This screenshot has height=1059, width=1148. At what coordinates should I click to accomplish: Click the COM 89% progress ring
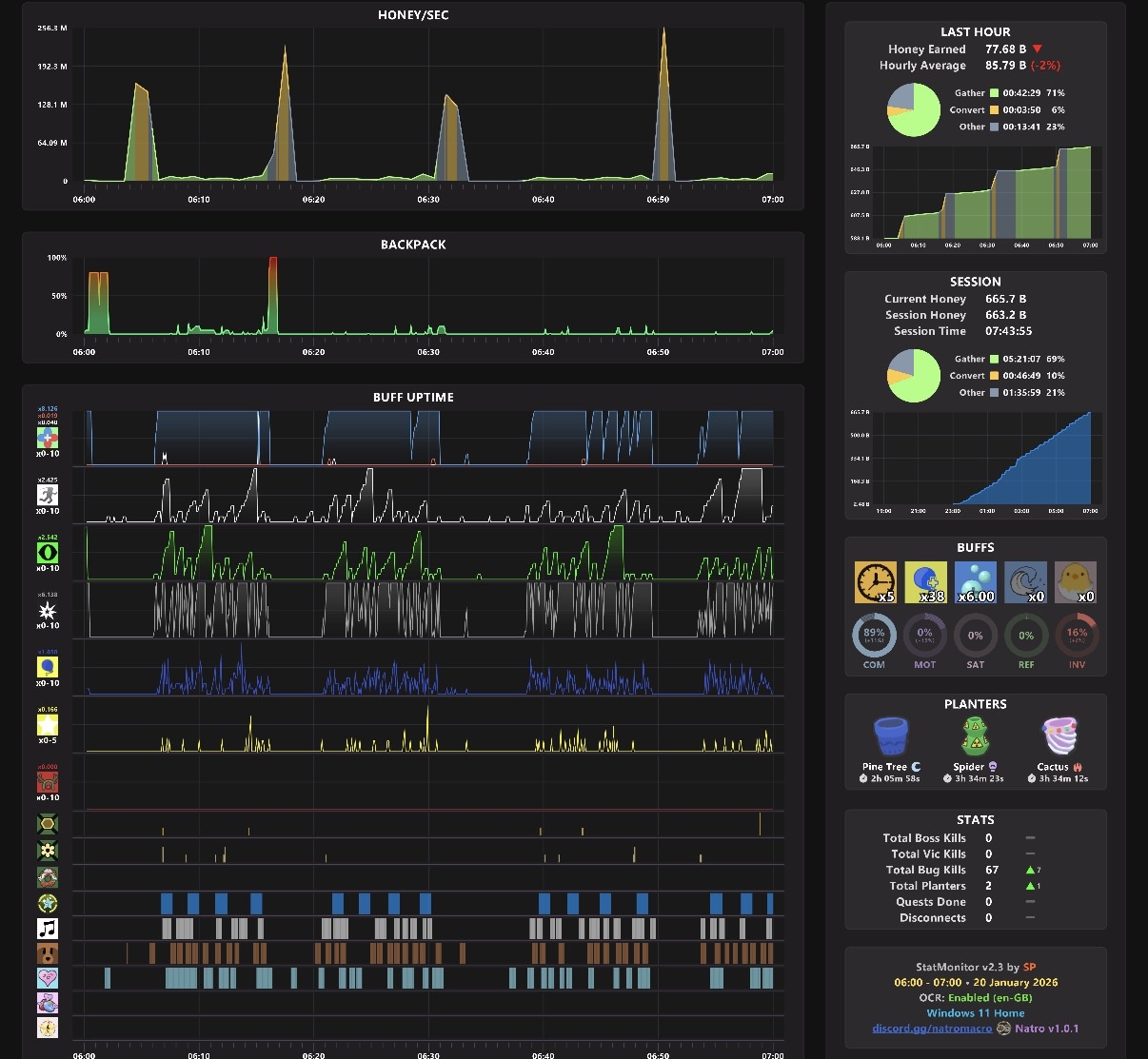click(x=874, y=636)
